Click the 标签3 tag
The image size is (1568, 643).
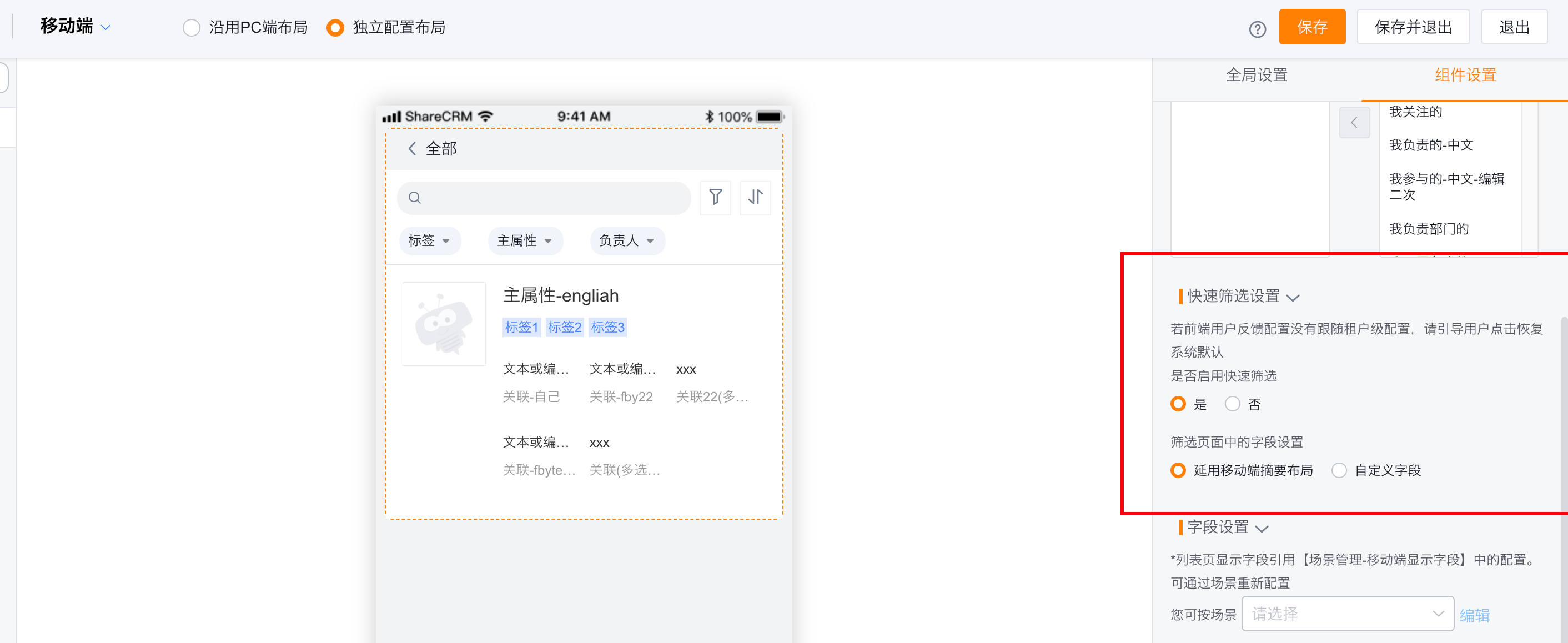pos(607,327)
